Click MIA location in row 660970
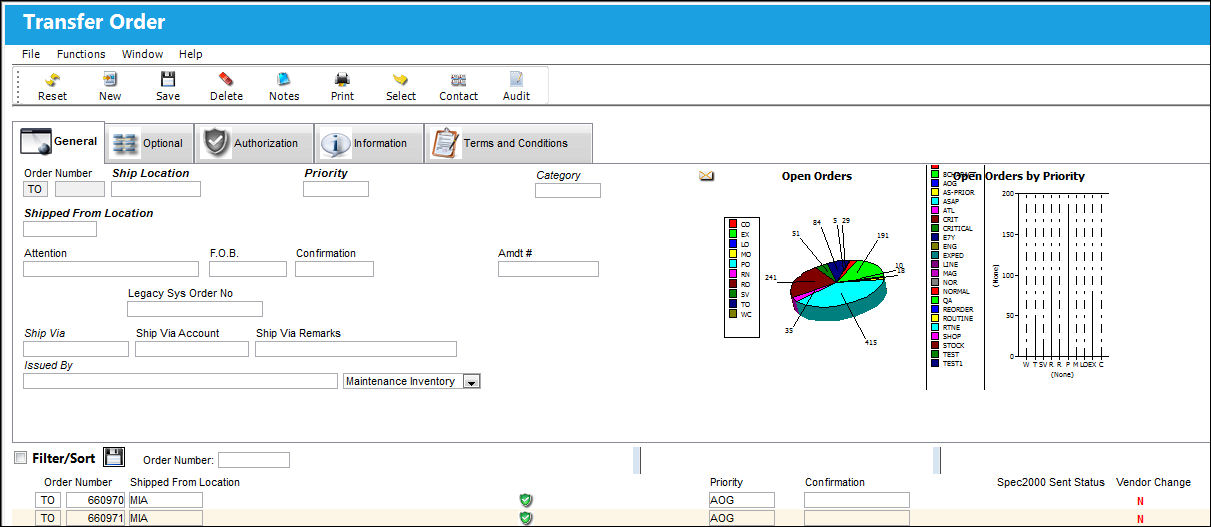 165,500
